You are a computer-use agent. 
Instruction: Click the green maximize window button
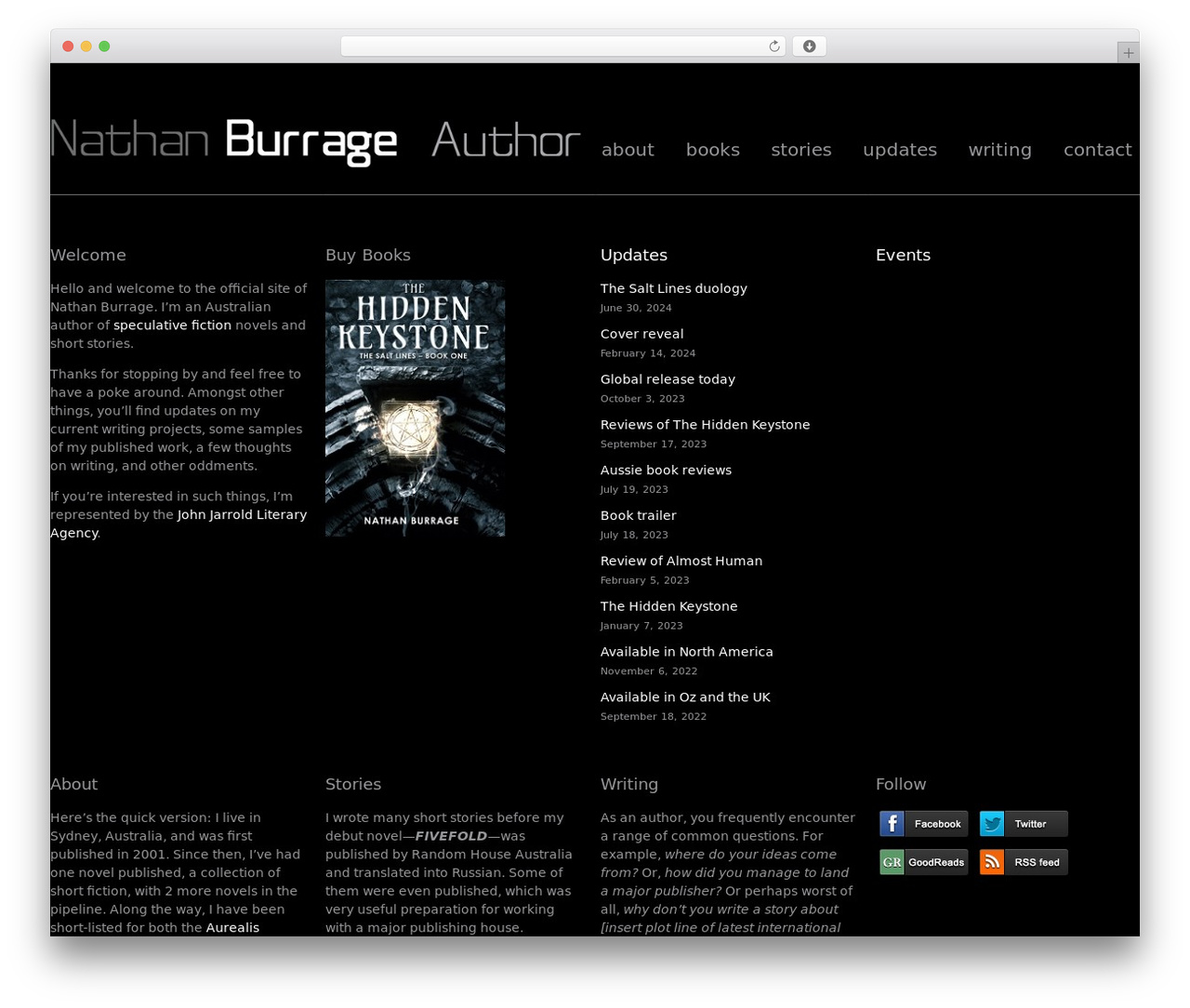(x=104, y=46)
